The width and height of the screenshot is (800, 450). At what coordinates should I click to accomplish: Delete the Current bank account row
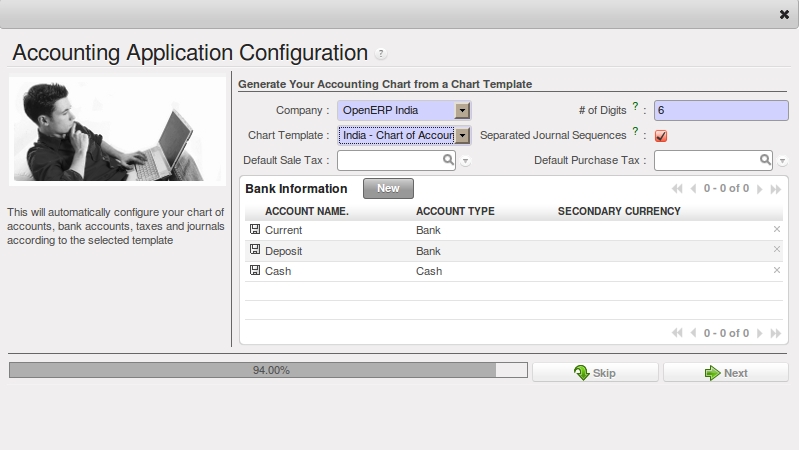tap(777, 229)
